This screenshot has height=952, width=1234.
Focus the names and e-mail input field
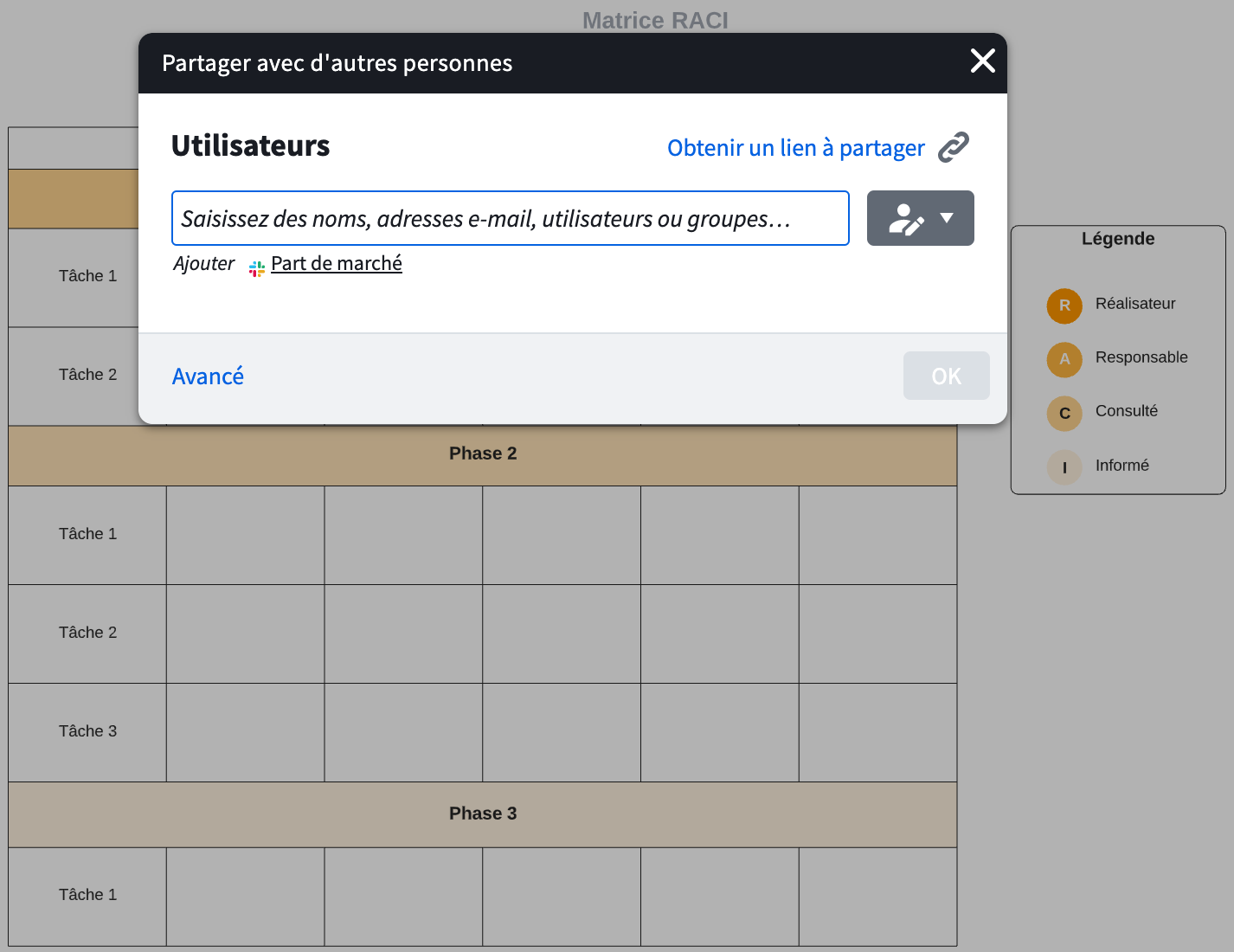click(x=510, y=218)
